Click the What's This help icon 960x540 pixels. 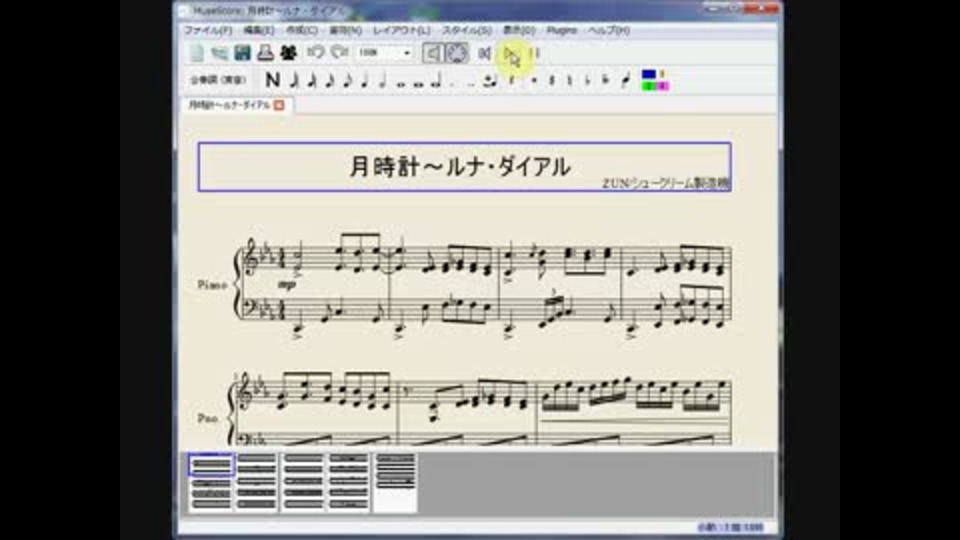point(288,53)
